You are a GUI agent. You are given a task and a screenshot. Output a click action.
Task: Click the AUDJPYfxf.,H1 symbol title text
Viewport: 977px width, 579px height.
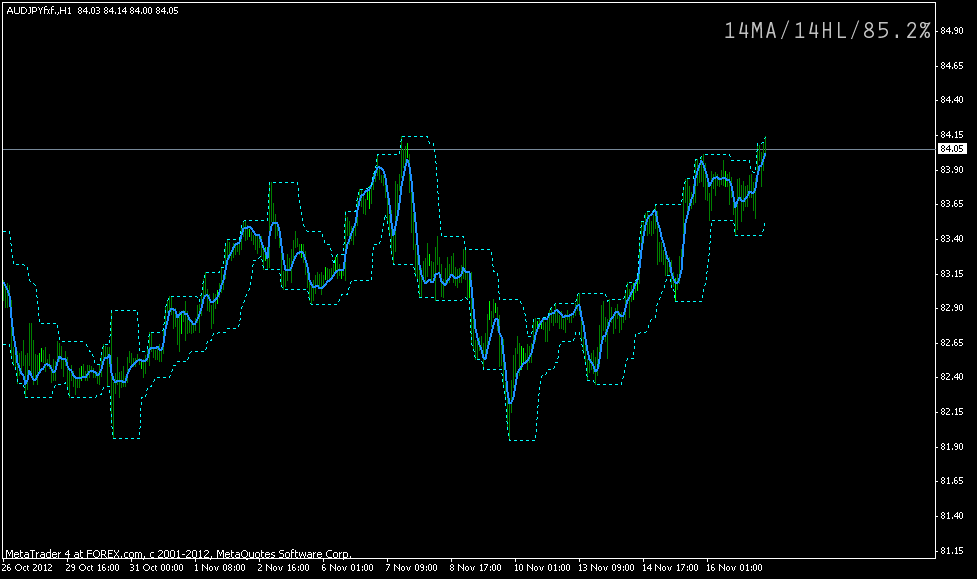(39, 11)
